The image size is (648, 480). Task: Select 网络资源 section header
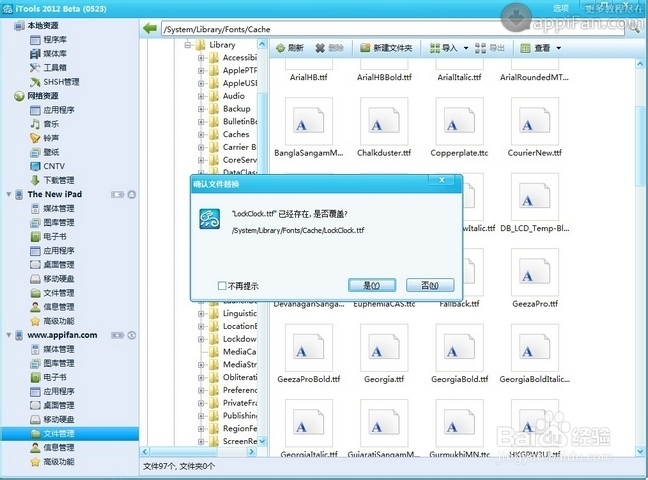37,96
